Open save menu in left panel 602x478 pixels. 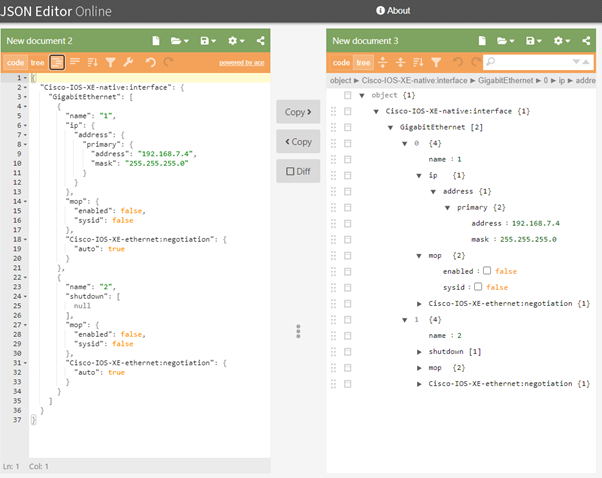click(x=208, y=41)
